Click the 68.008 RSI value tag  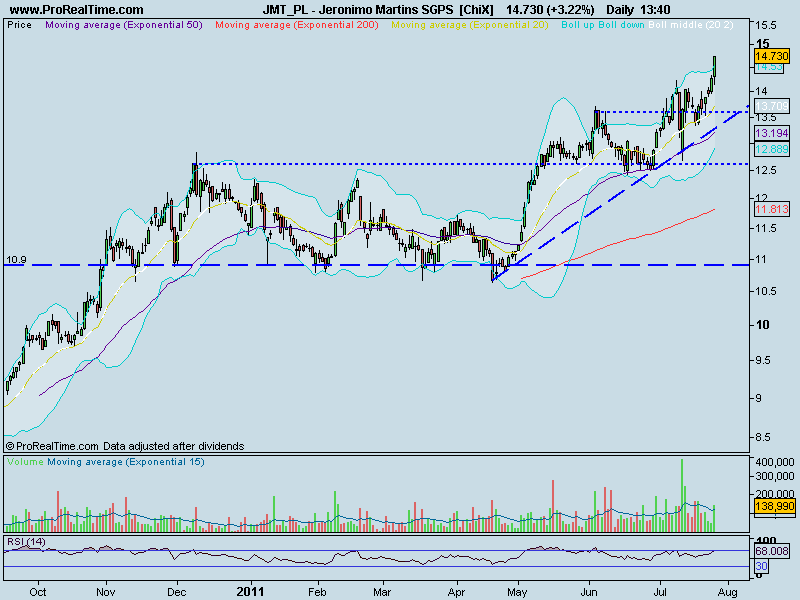772,551
